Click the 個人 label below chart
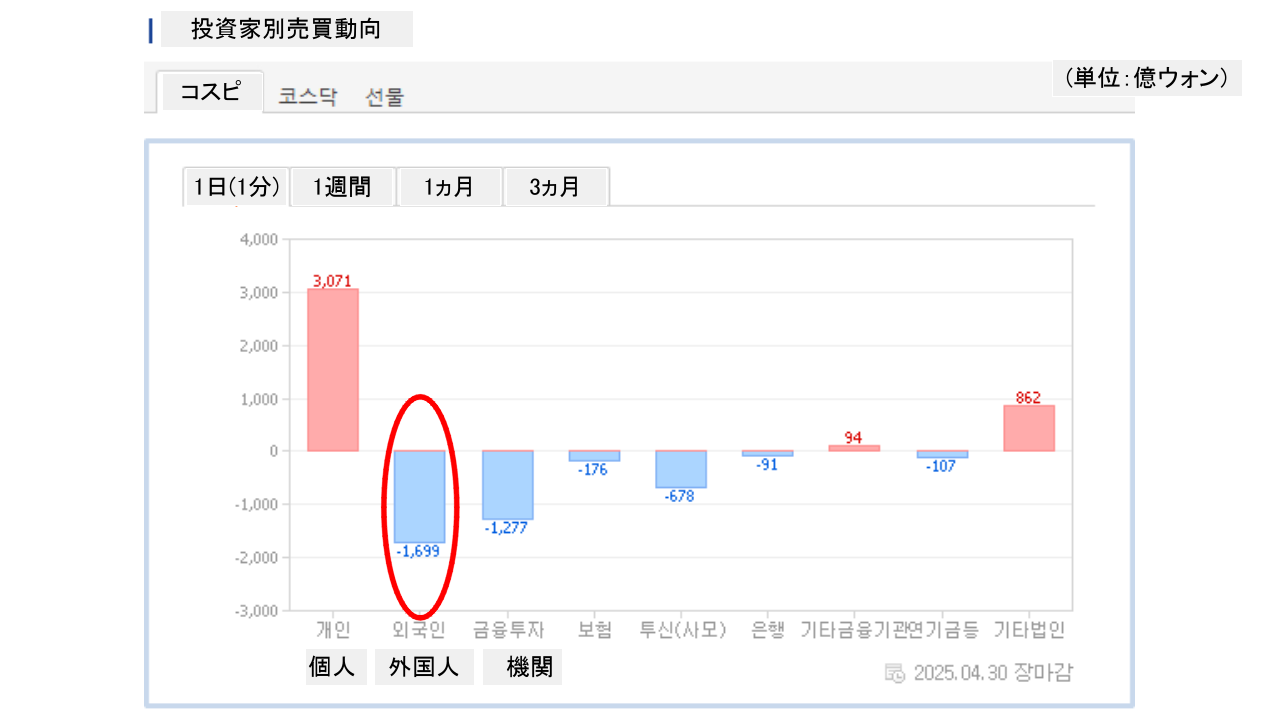This screenshot has width=1280, height=720. coord(332,667)
